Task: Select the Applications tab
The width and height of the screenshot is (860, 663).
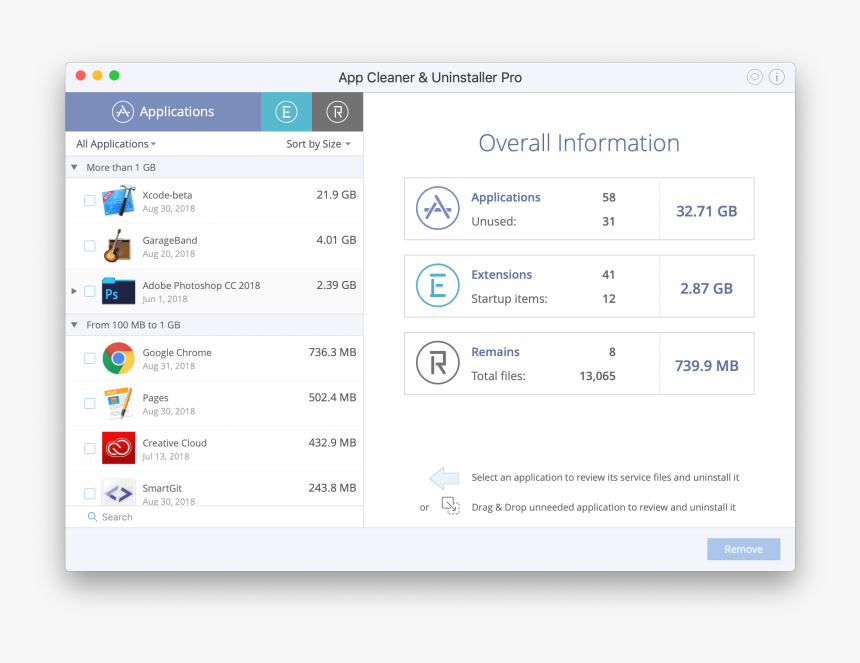Action: click(x=163, y=112)
